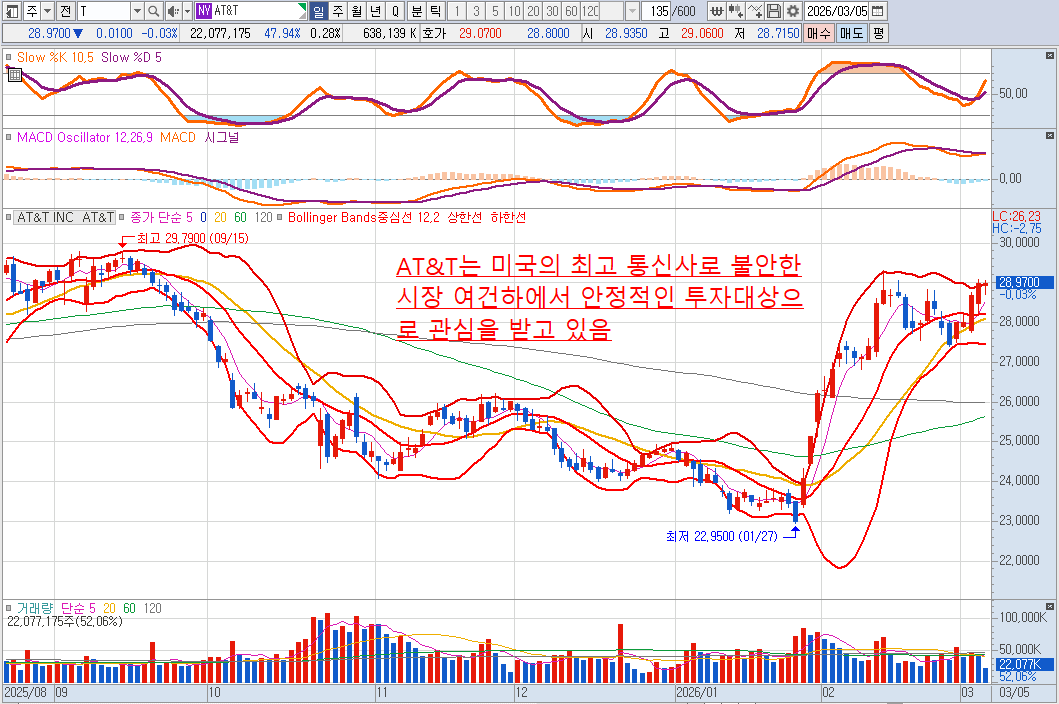Open chart settings gear icon
The width and height of the screenshot is (1059, 704).
click(x=793, y=11)
